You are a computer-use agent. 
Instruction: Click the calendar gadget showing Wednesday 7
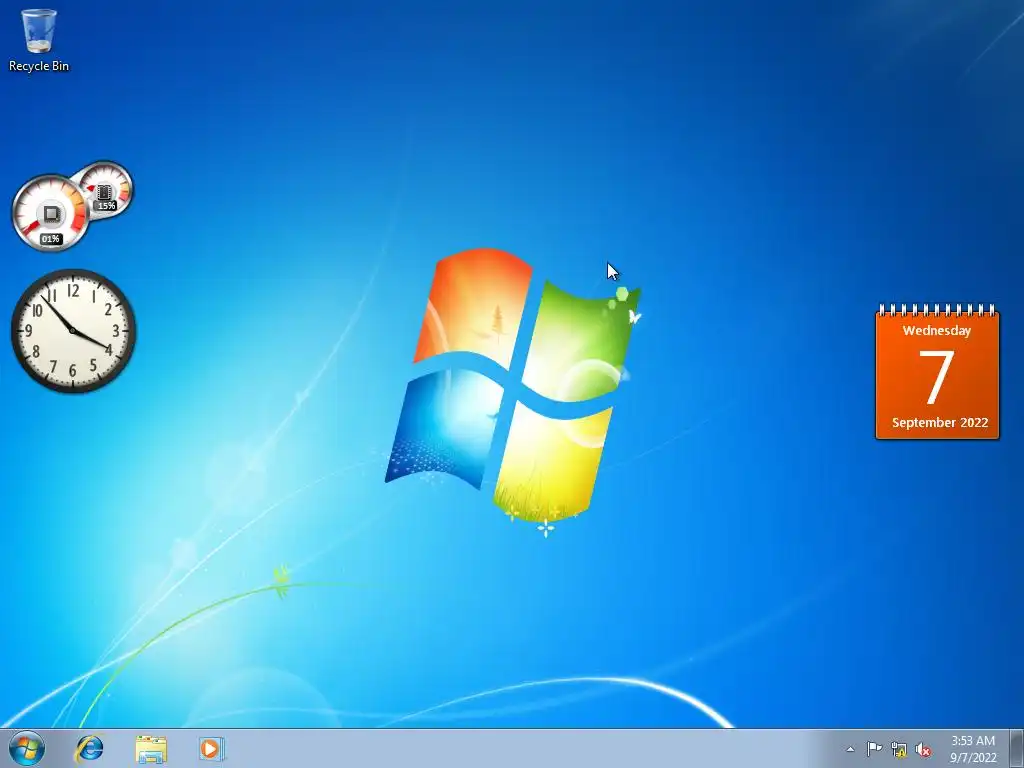tap(937, 372)
